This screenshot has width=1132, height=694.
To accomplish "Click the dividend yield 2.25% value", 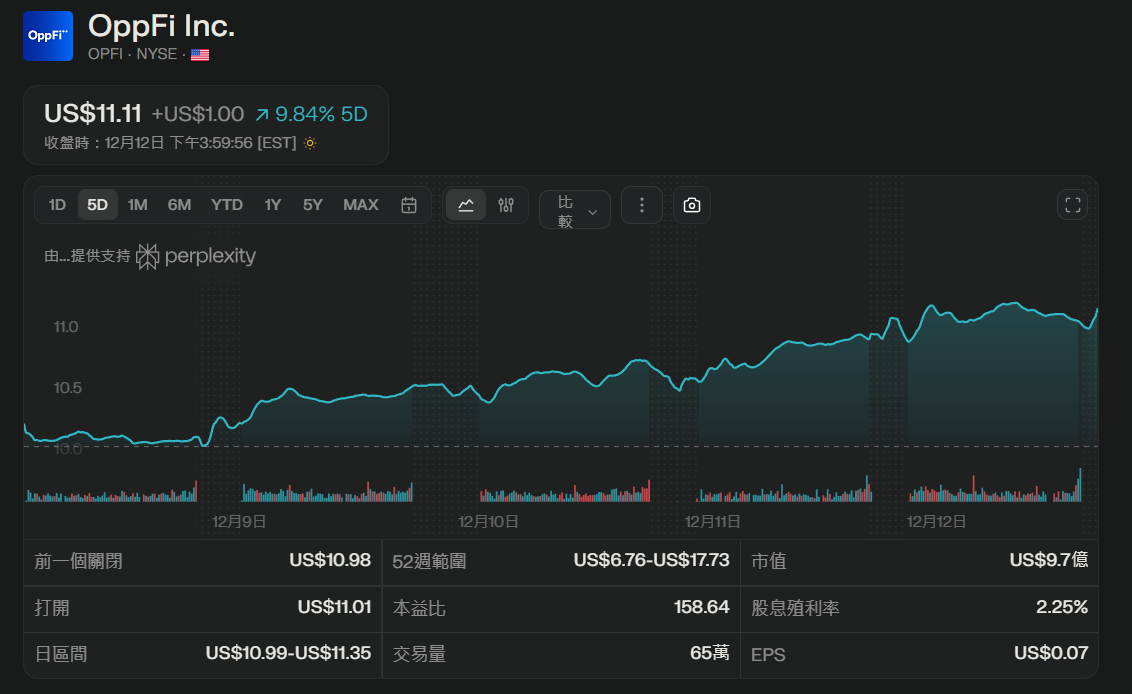I will tap(1062, 607).
